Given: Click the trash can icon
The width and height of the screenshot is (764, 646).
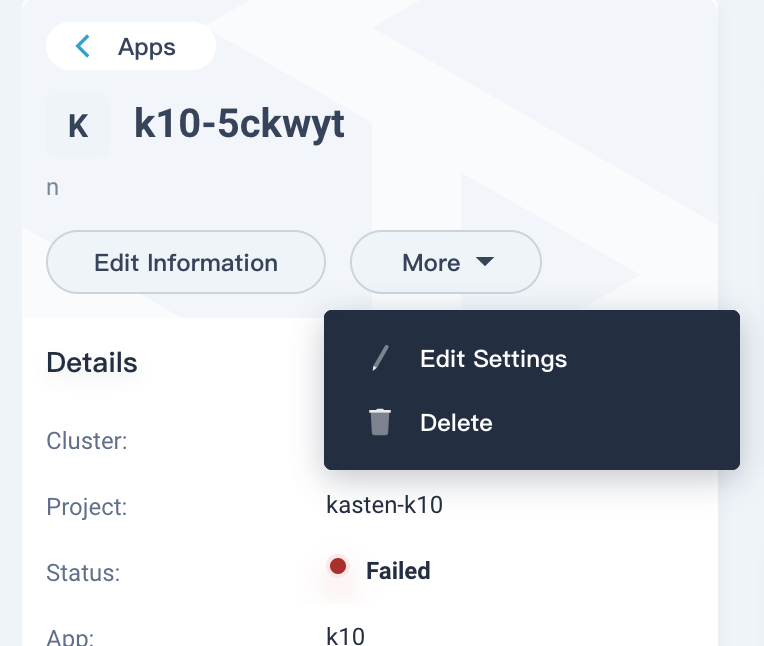Looking at the screenshot, I should (380, 422).
